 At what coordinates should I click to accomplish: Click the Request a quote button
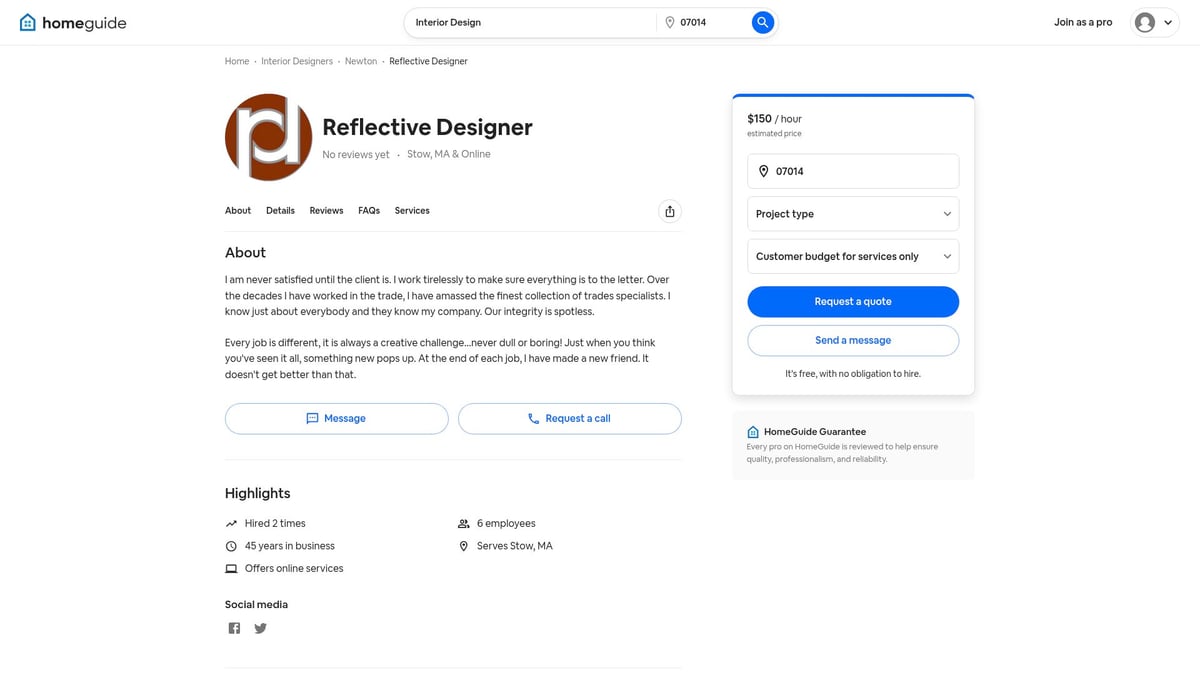(x=853, y=301)
